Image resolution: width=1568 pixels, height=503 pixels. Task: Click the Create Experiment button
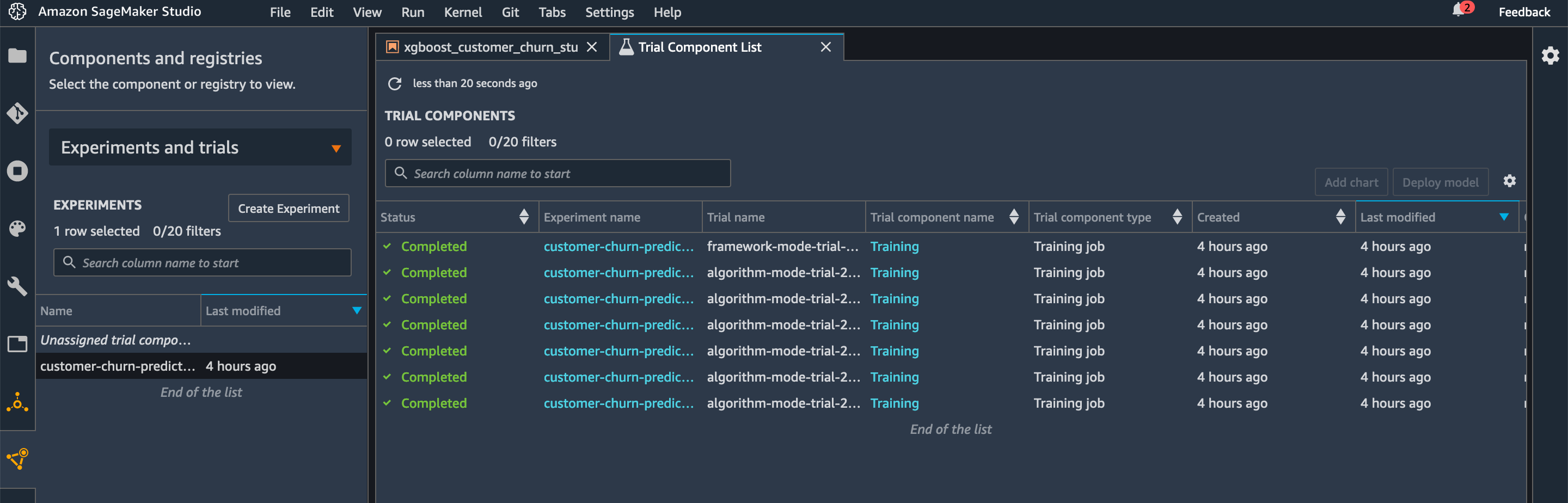pos(289,208)
